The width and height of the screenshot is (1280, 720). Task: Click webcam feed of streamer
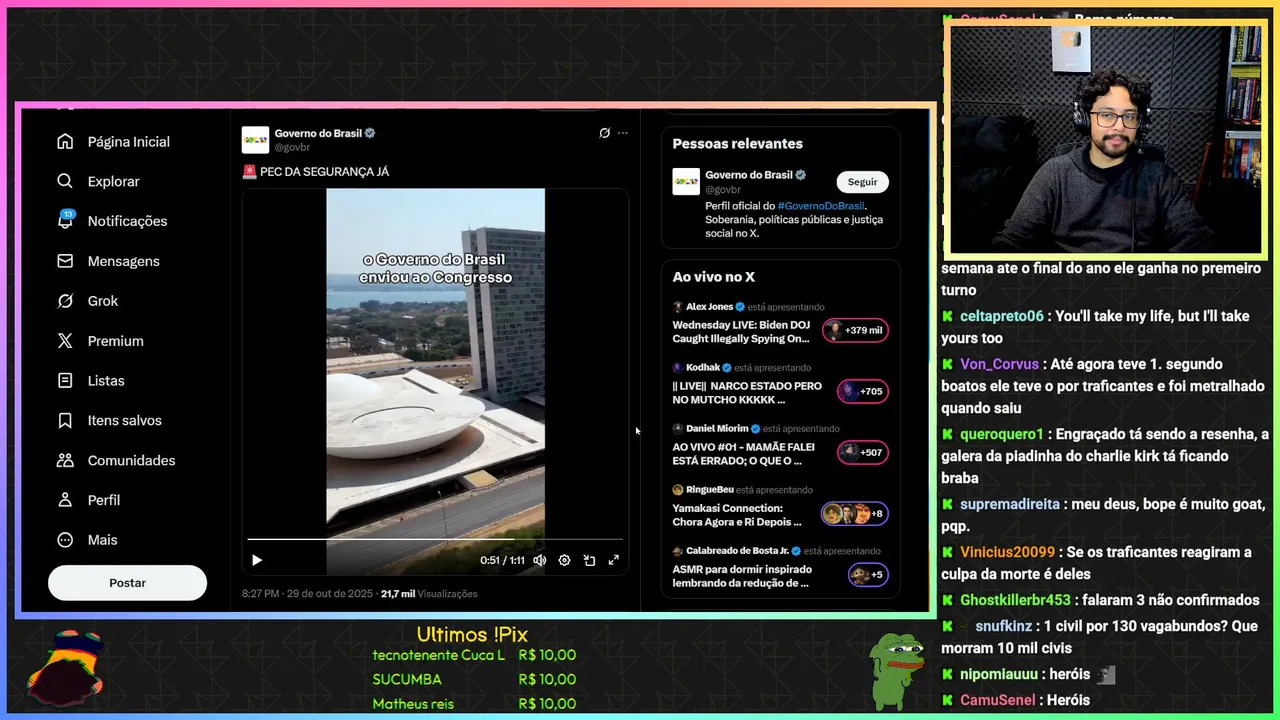coord(1105,139)
